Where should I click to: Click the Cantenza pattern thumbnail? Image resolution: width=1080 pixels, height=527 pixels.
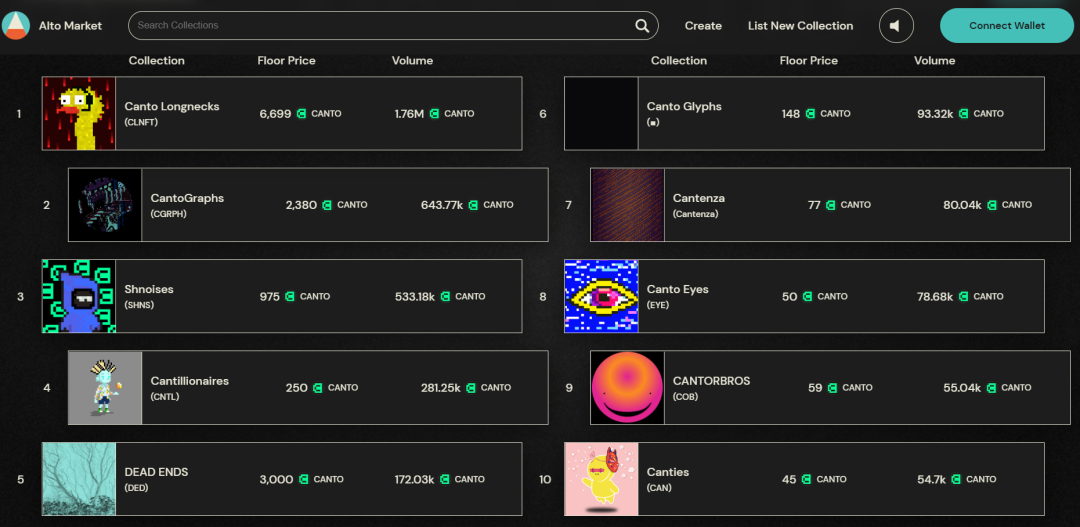click(x=627, y=205)
